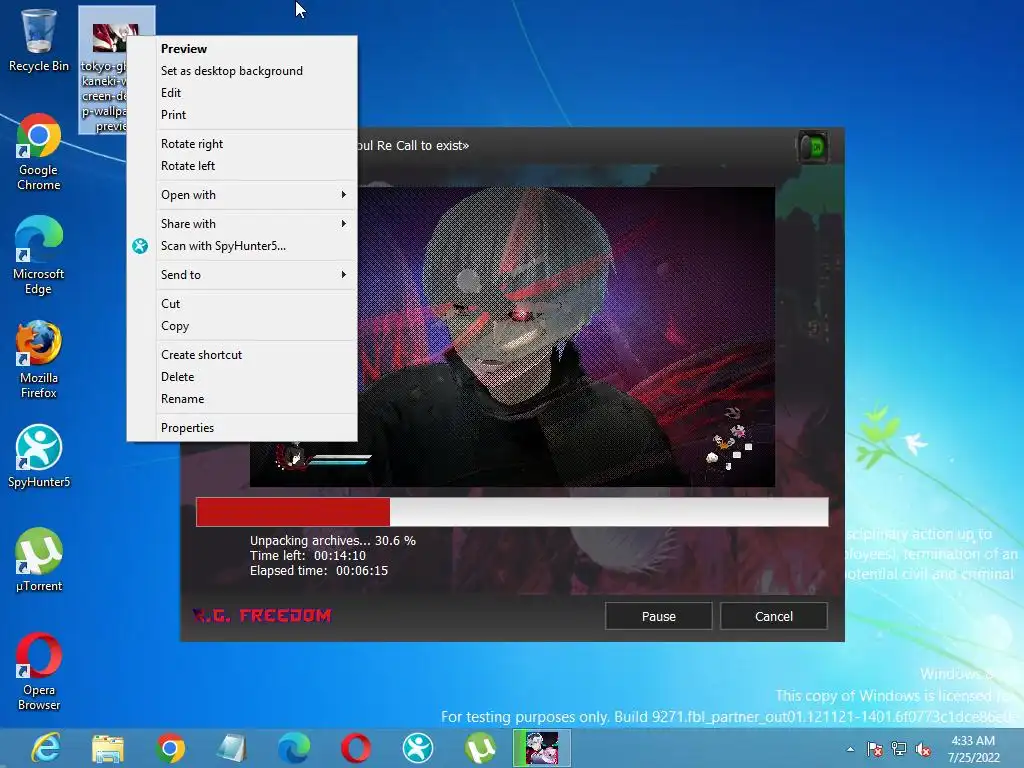1024x768 pixels.
Task: Open the network tray icon
Action: coord(899,749)
